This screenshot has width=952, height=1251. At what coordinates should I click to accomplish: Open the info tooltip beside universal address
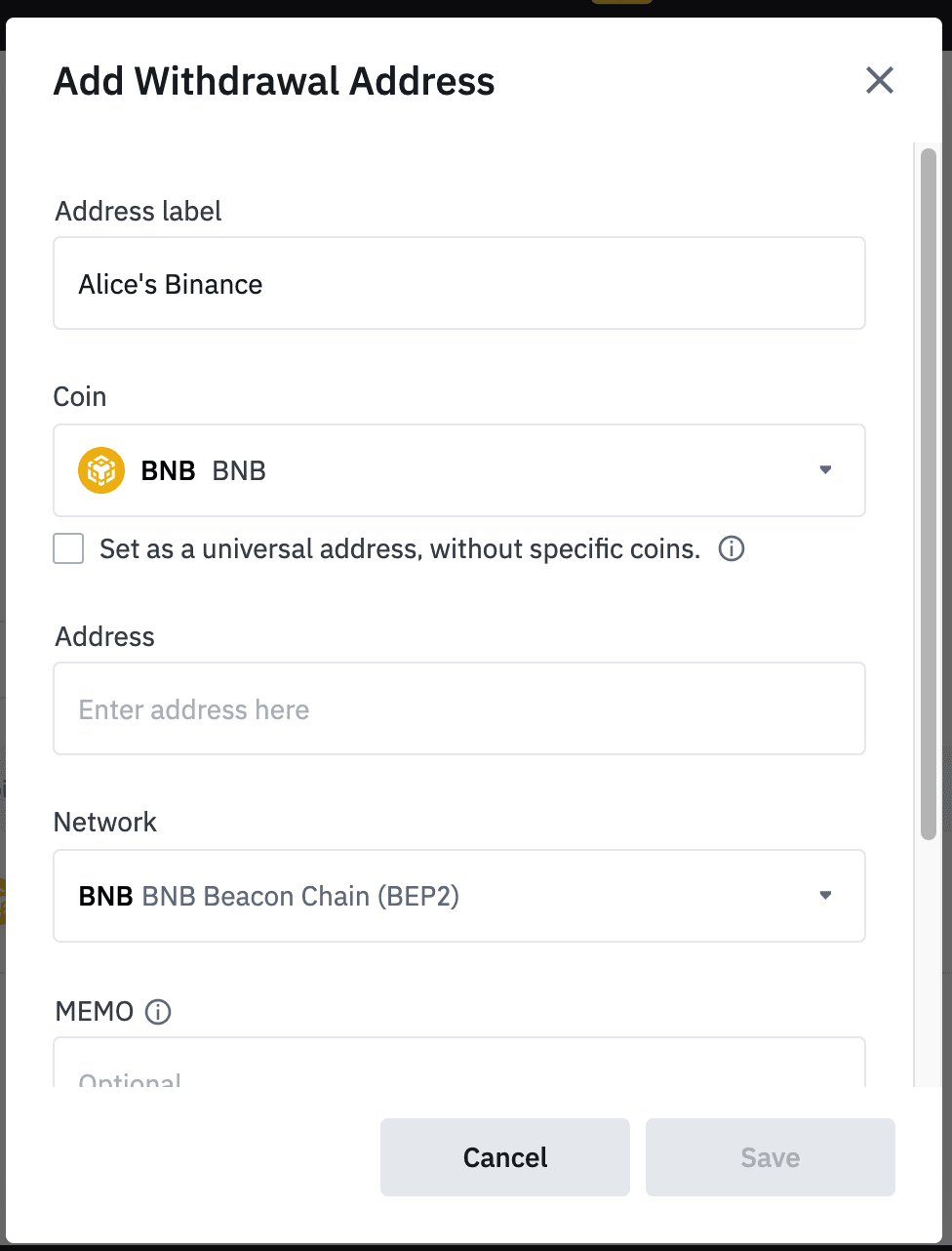pos(732,548)
